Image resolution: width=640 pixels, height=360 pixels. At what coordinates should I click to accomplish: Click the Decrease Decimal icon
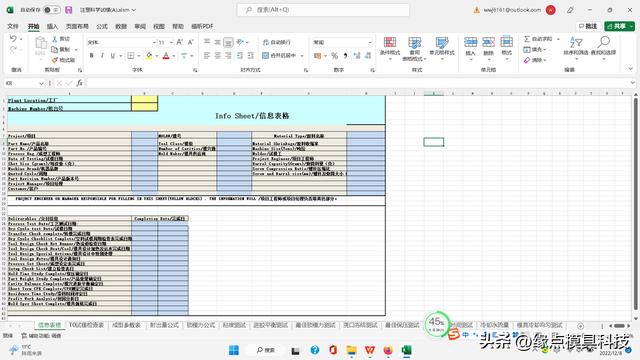tap(368, 56)
